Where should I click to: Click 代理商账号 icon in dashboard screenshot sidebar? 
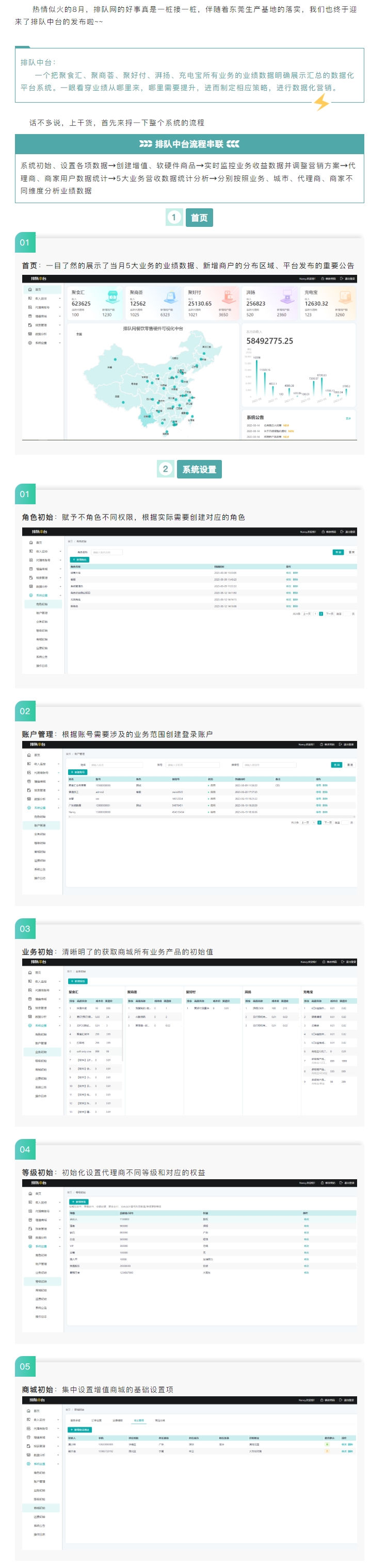pos(29,307)
